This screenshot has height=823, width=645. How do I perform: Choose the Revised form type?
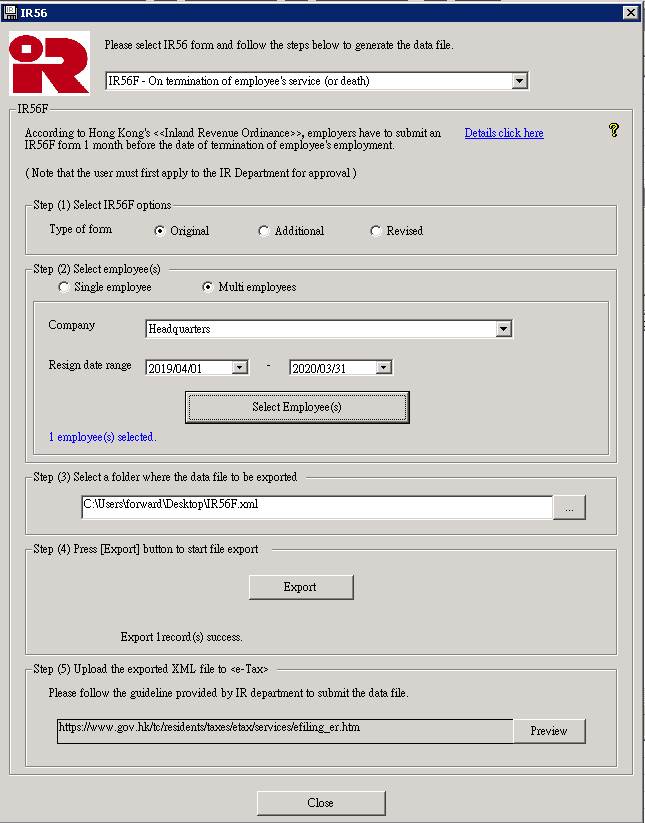(x=376, y=231)
